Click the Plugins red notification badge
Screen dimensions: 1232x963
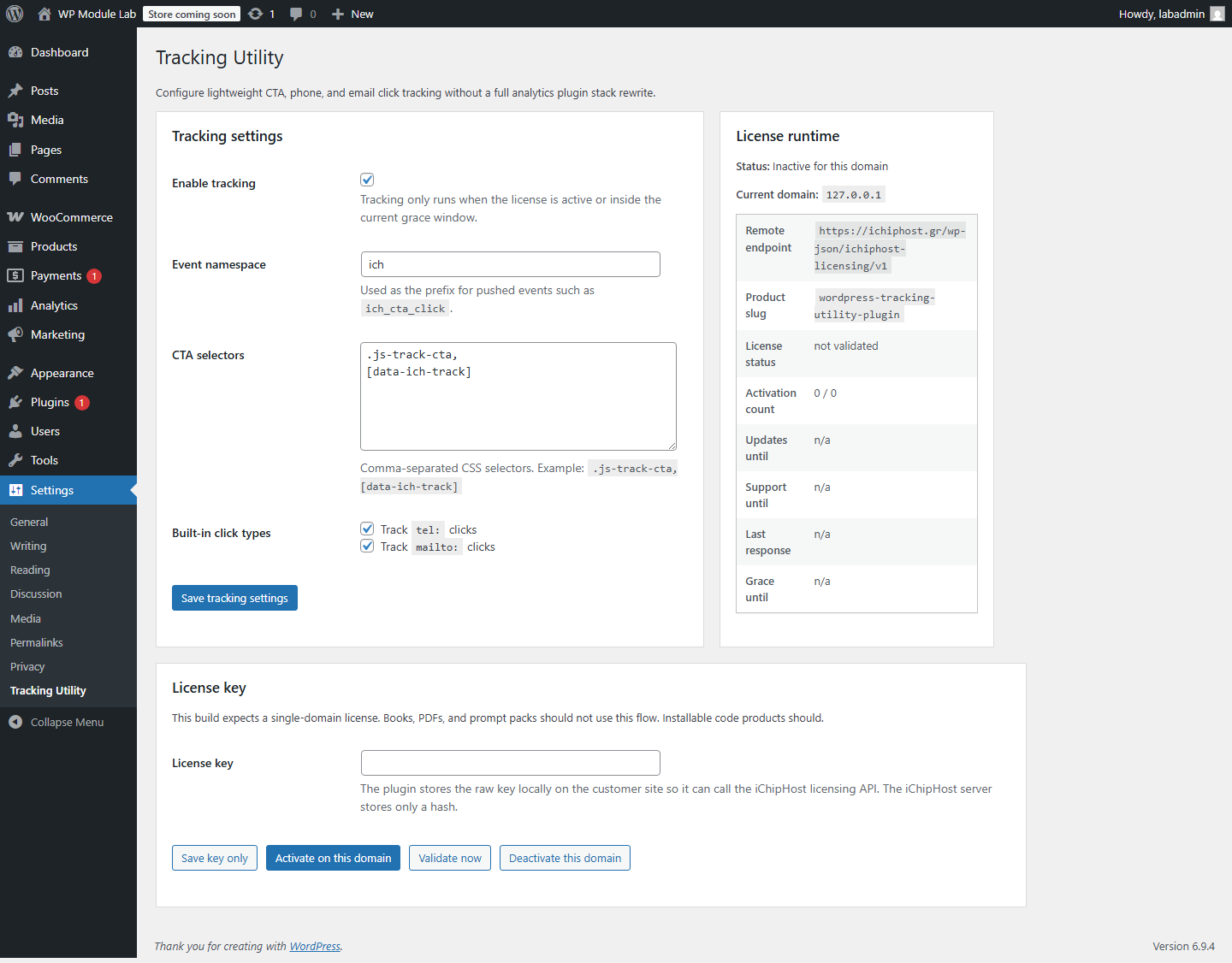(x=82, y=403)
